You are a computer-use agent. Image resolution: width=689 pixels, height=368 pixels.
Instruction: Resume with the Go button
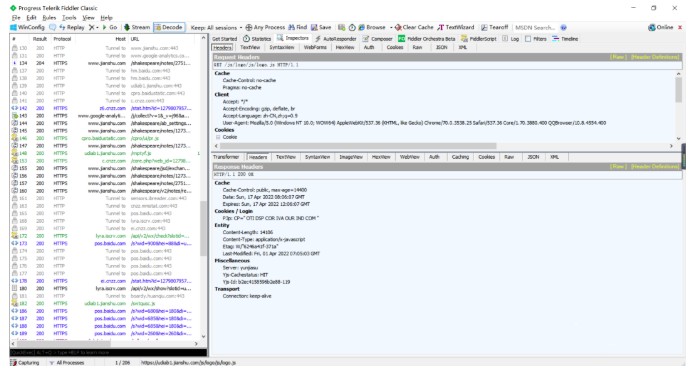pos(110,27)
